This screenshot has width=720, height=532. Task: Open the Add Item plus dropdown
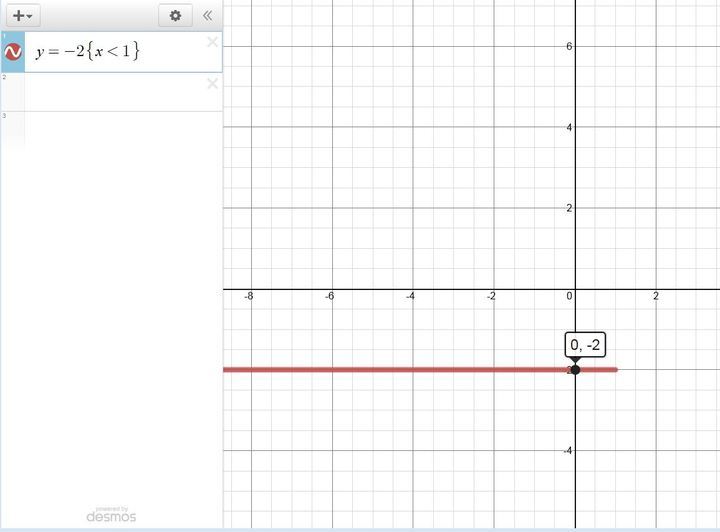[22, 16]
